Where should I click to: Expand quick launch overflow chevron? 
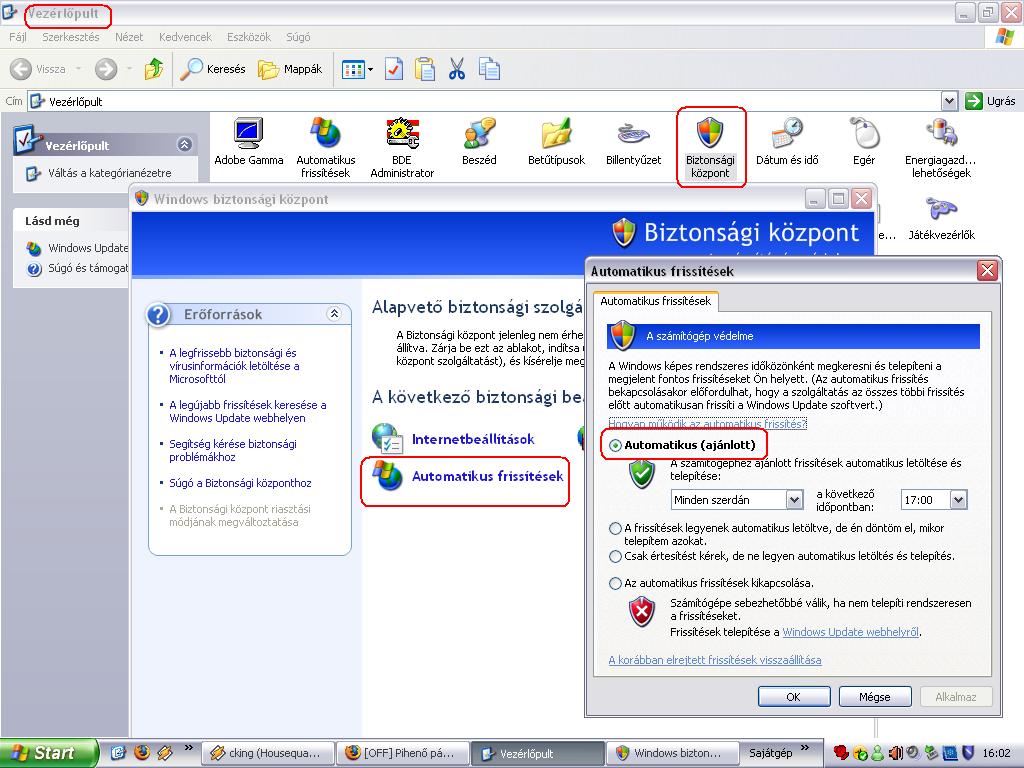(x=189, y=748)
